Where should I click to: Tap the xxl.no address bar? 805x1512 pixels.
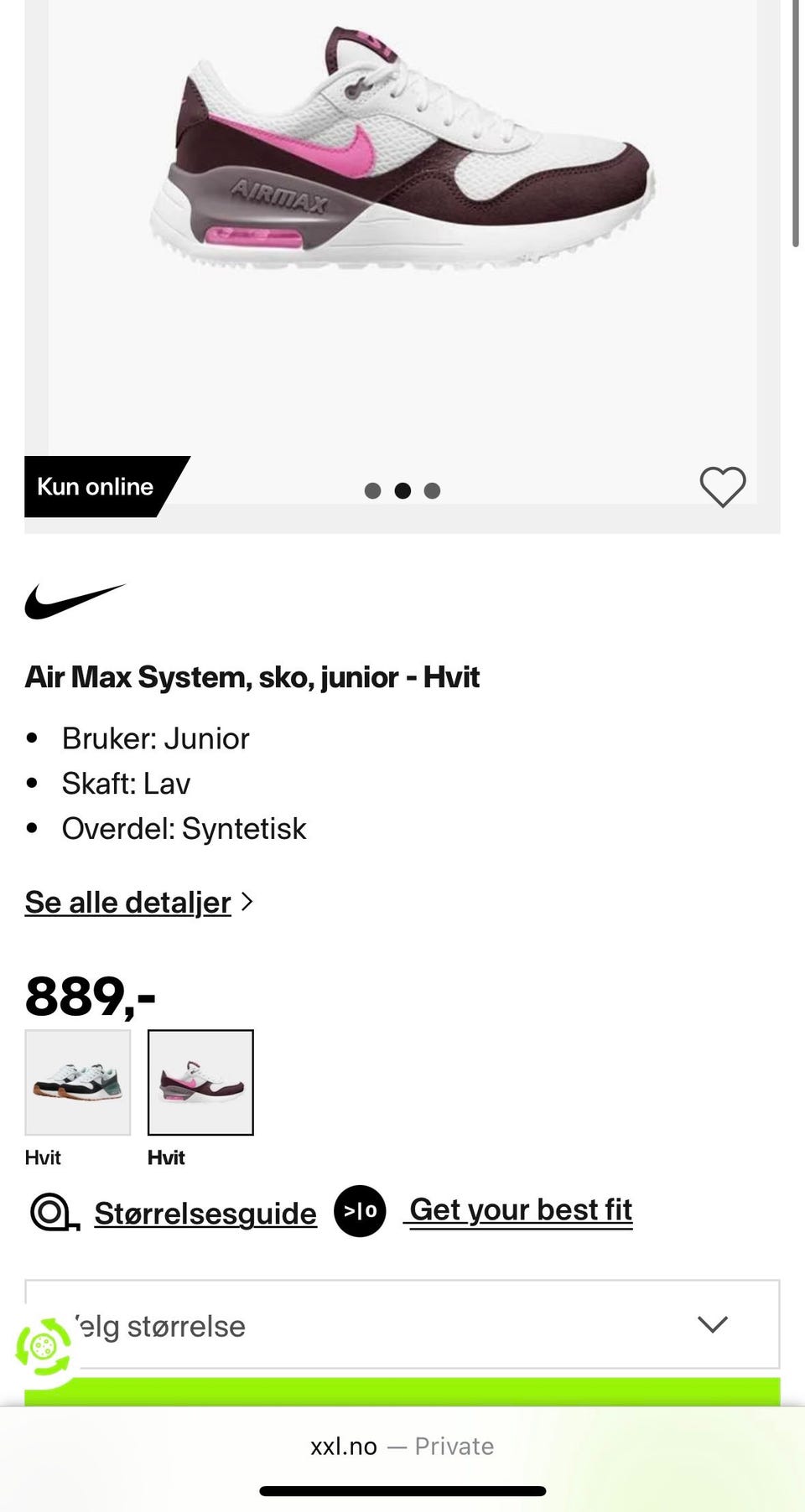point(402,1447)
